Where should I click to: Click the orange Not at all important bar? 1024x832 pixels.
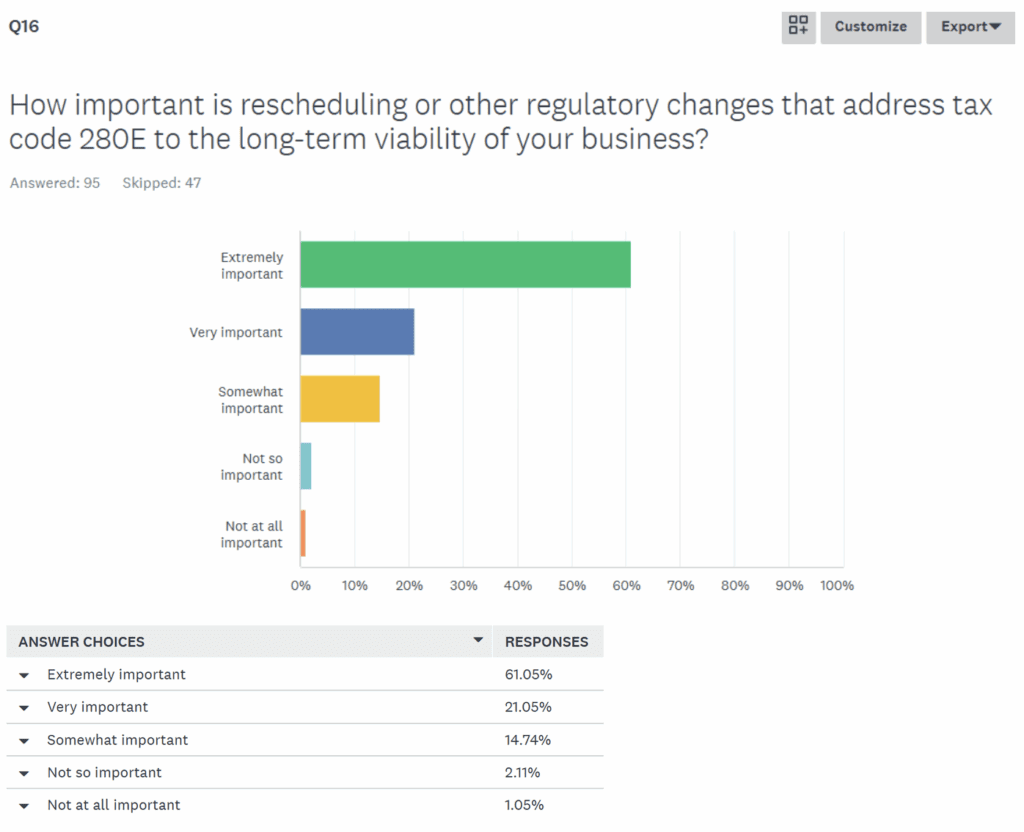coord(303,533)
